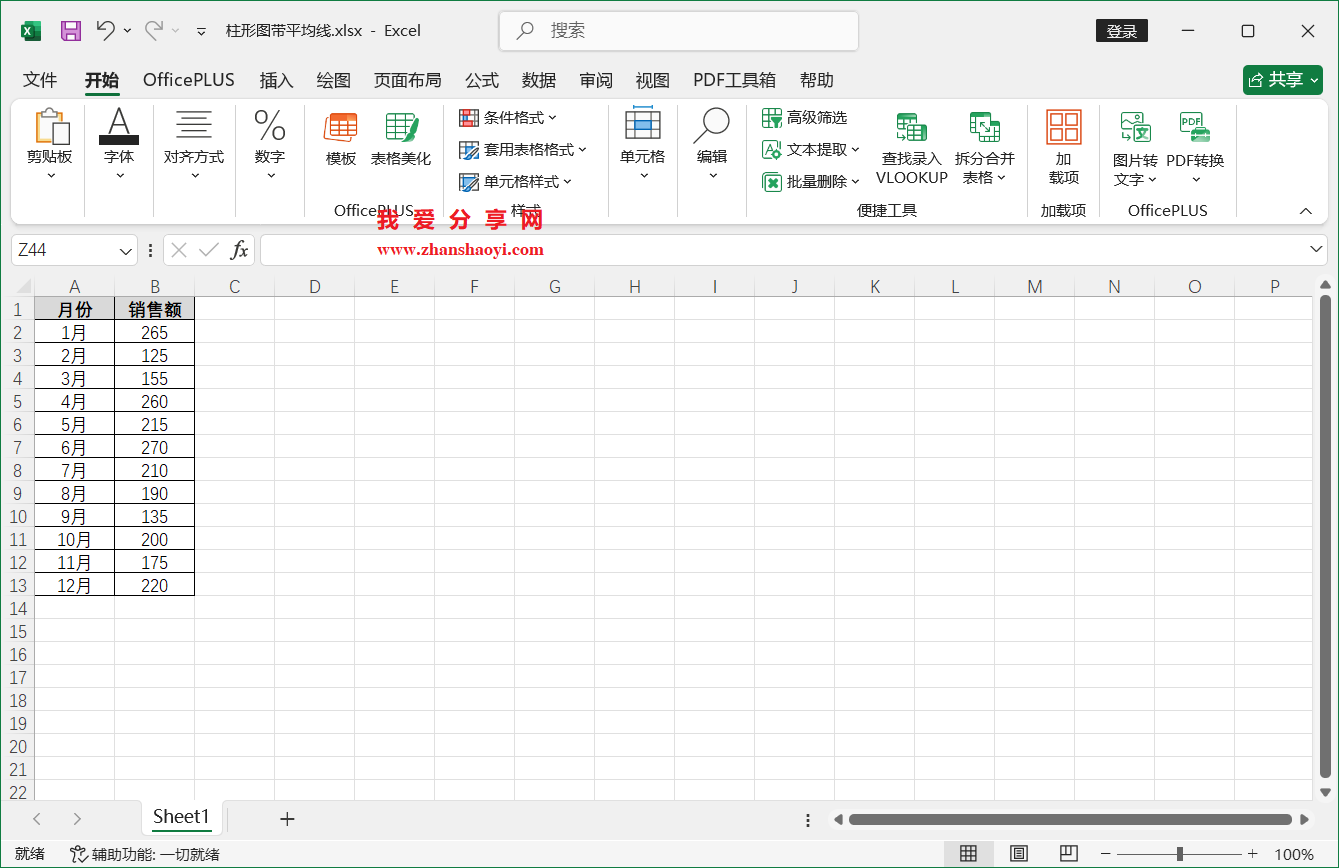
Task: Open the PDF工具箱 ribbon tab
Action: [x=735, y=80]
